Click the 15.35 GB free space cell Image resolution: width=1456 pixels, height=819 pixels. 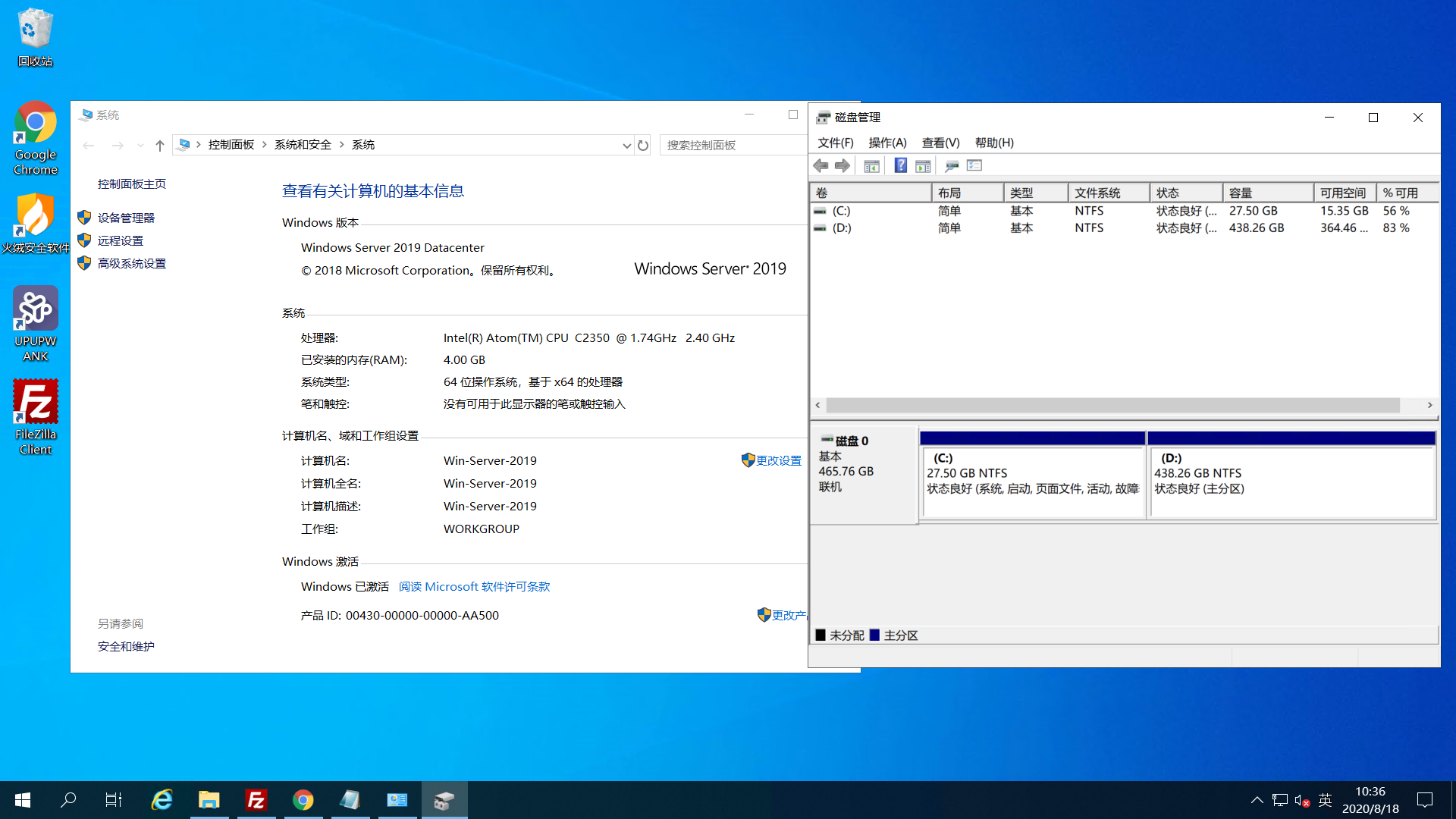1345,211
